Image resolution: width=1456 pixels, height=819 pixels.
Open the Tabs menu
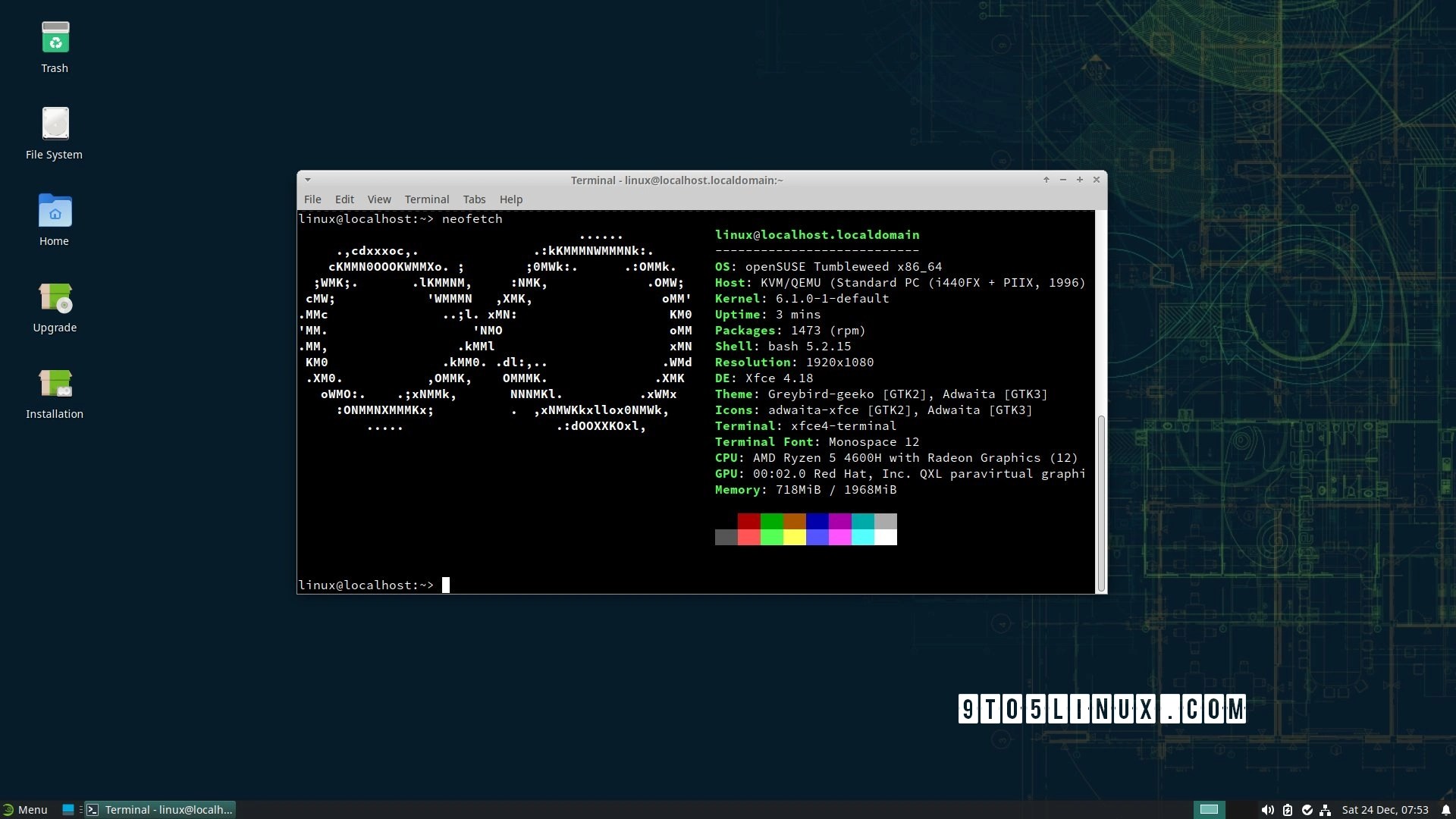click(x=474, y=199)
